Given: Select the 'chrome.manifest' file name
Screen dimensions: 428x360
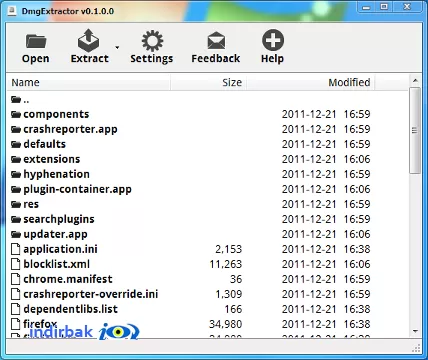Looking at the screenshot, I should (x=68, y=279).
